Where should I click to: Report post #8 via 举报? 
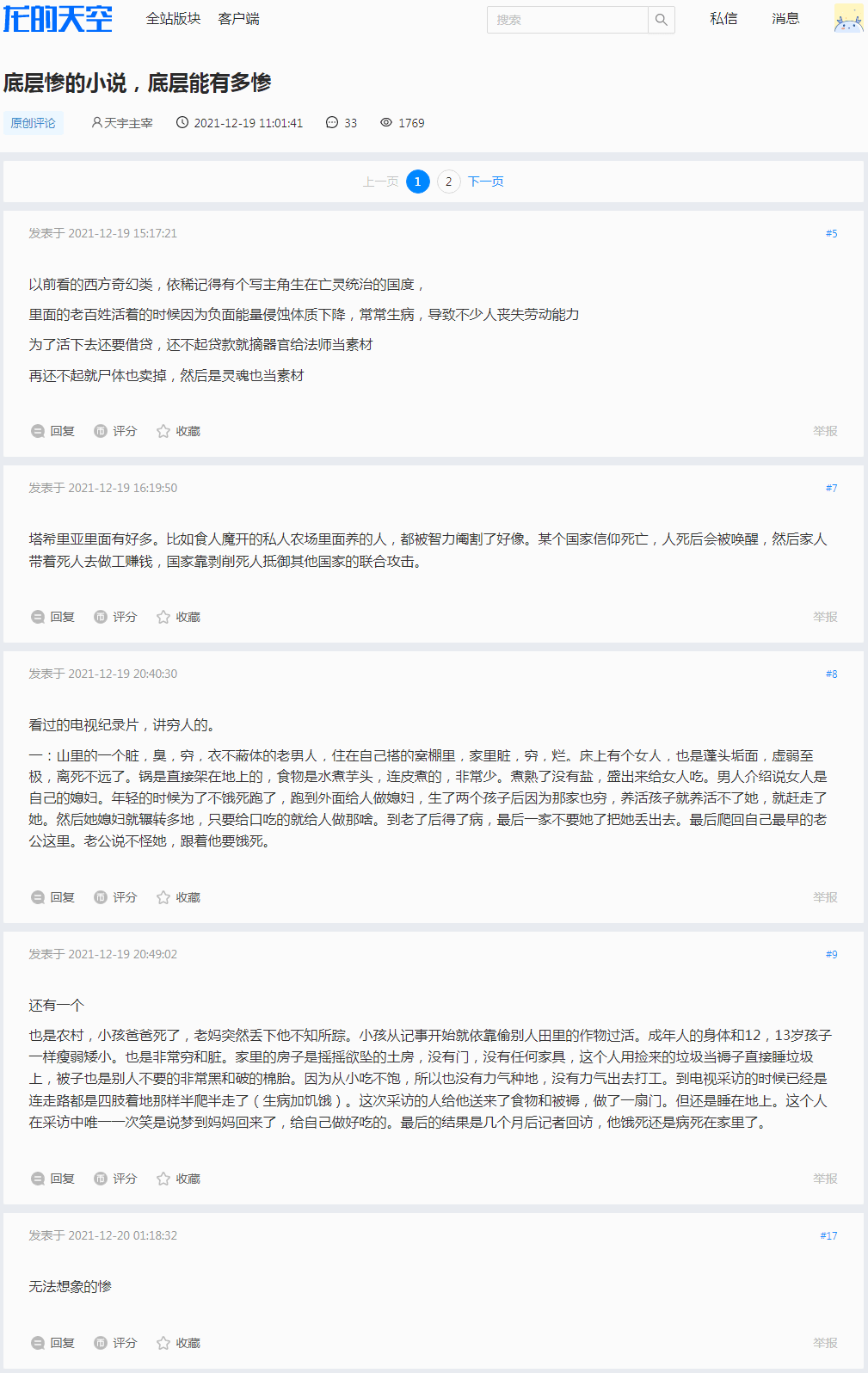825,897
